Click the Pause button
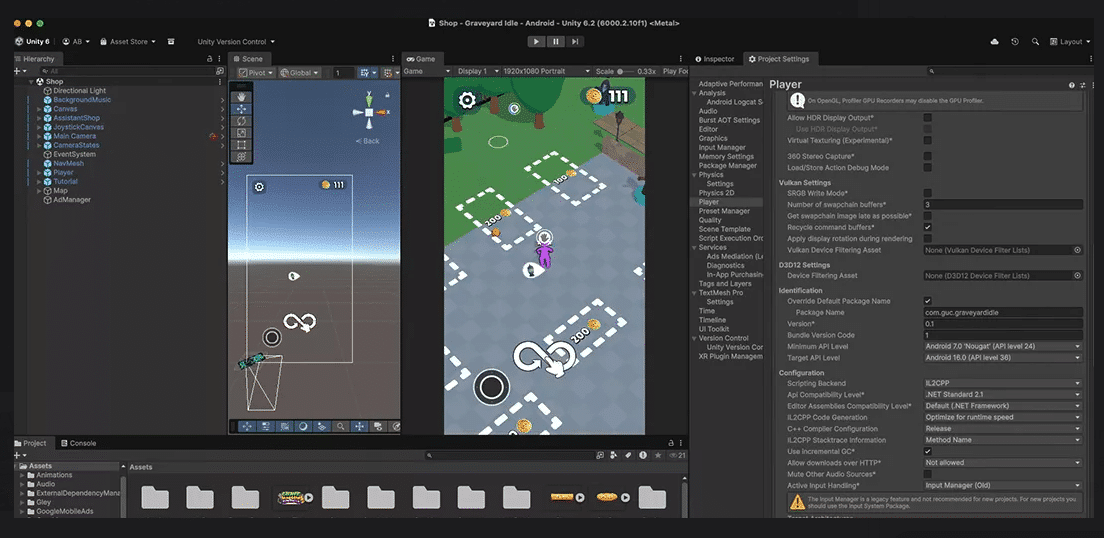This screenshot has width=1104, height=538. click(556, 42)
